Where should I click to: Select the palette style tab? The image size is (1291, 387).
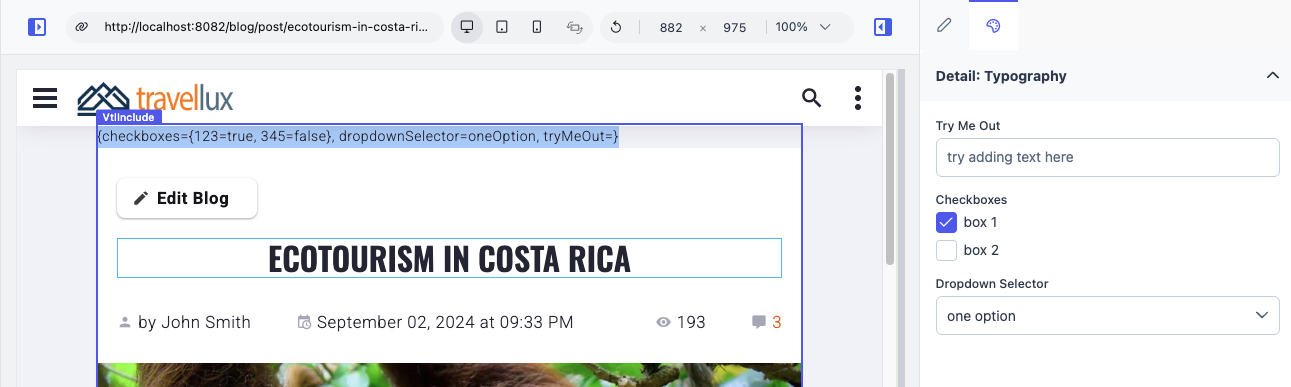993,26
